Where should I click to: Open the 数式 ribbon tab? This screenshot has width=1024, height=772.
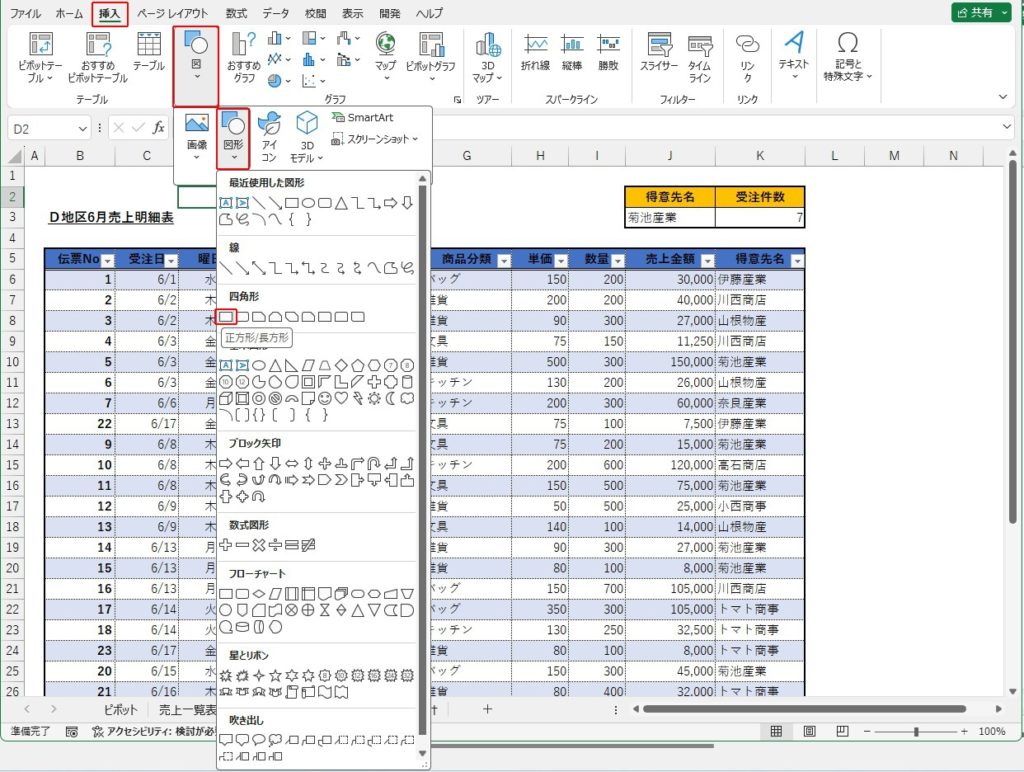tap(236, 14)
